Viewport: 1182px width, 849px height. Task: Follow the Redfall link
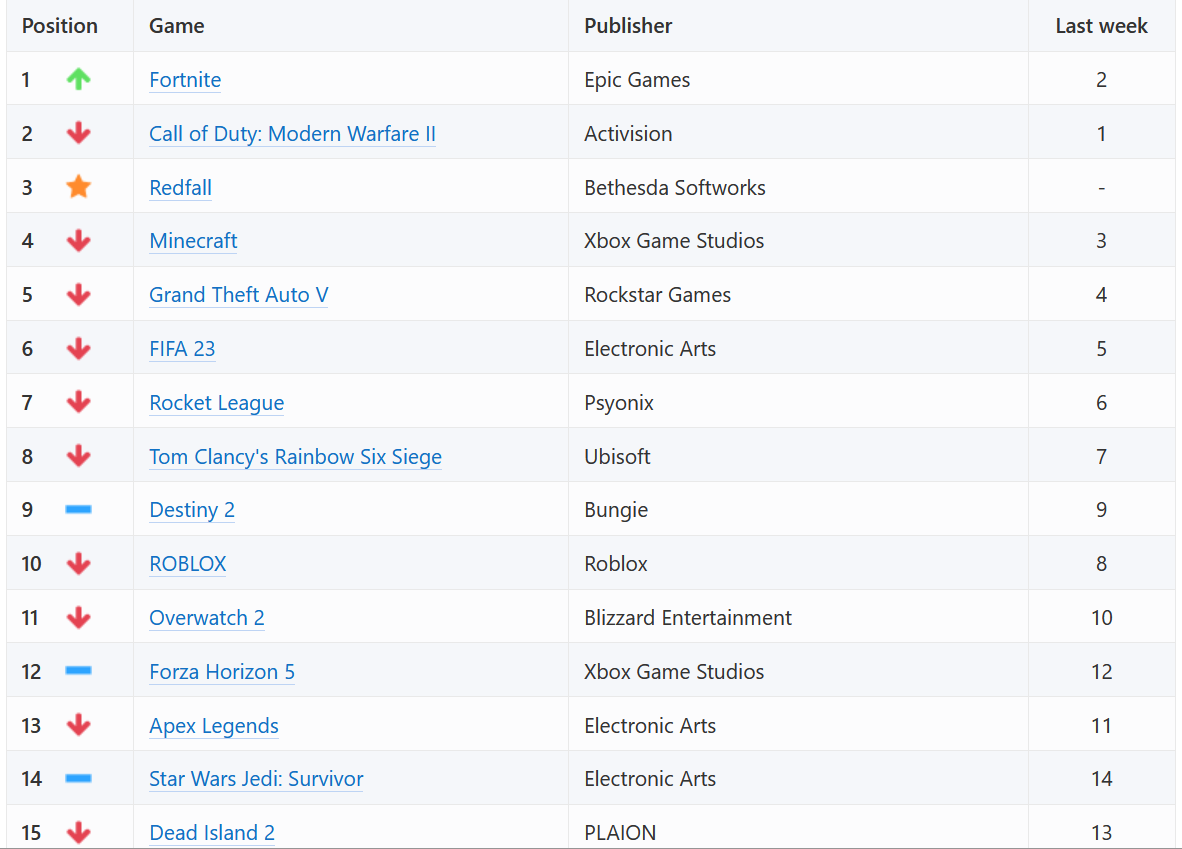[x=180, y=188]
